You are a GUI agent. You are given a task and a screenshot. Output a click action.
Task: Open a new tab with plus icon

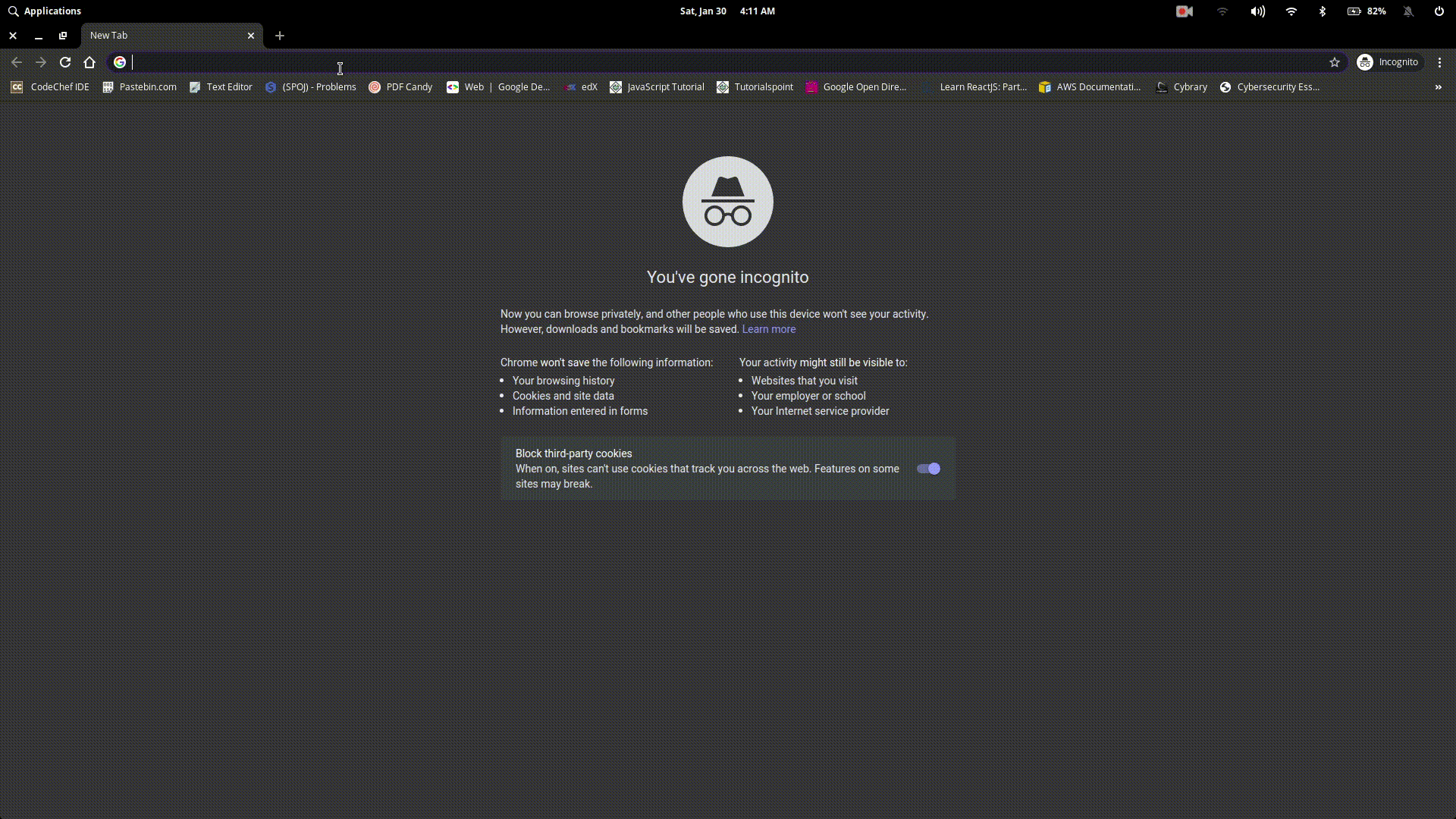tap(280, 36)
